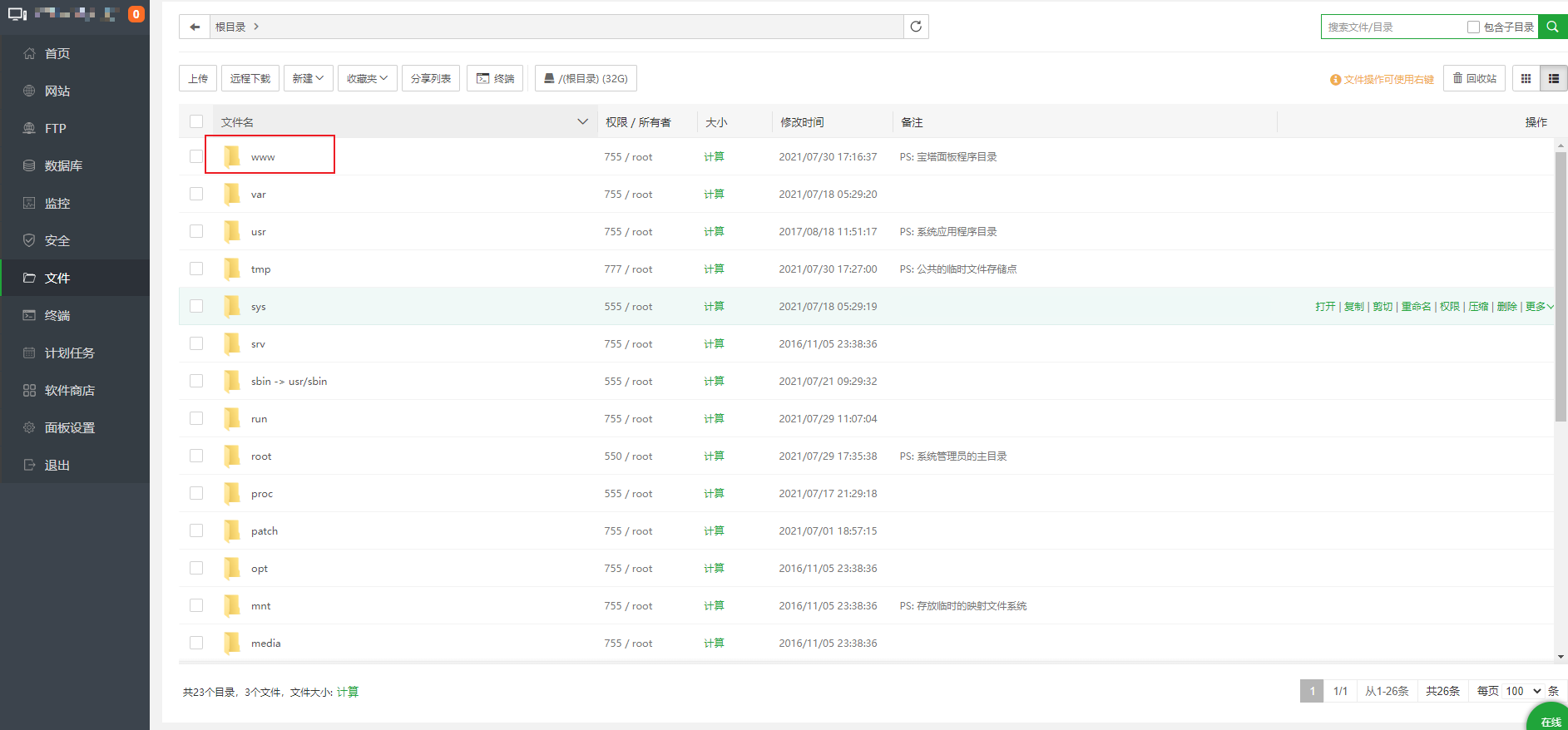Check the run row checkbox
The height and width of the screenshot is (730, 1568).
pyautogui.click(x=196, y=418)
